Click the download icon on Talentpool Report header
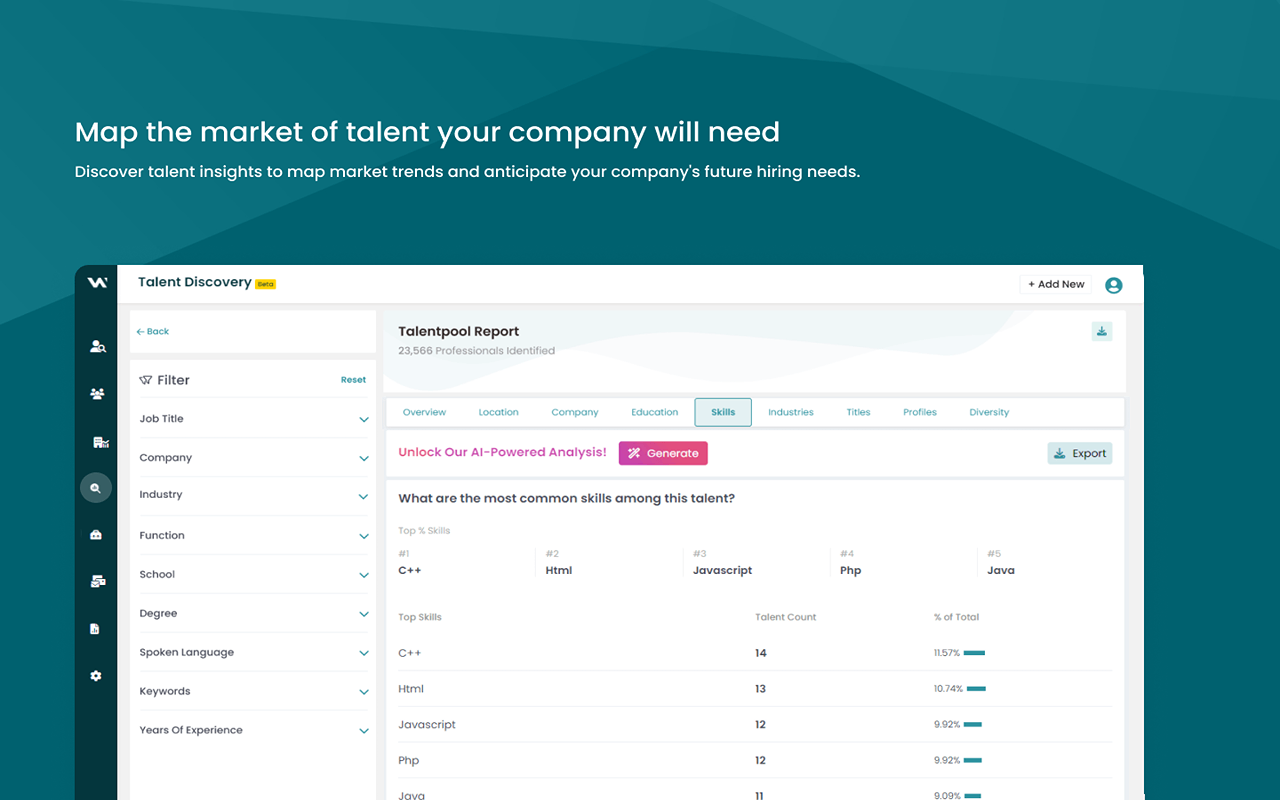This screenshot has height=800, width=1280. point(1101,330)
